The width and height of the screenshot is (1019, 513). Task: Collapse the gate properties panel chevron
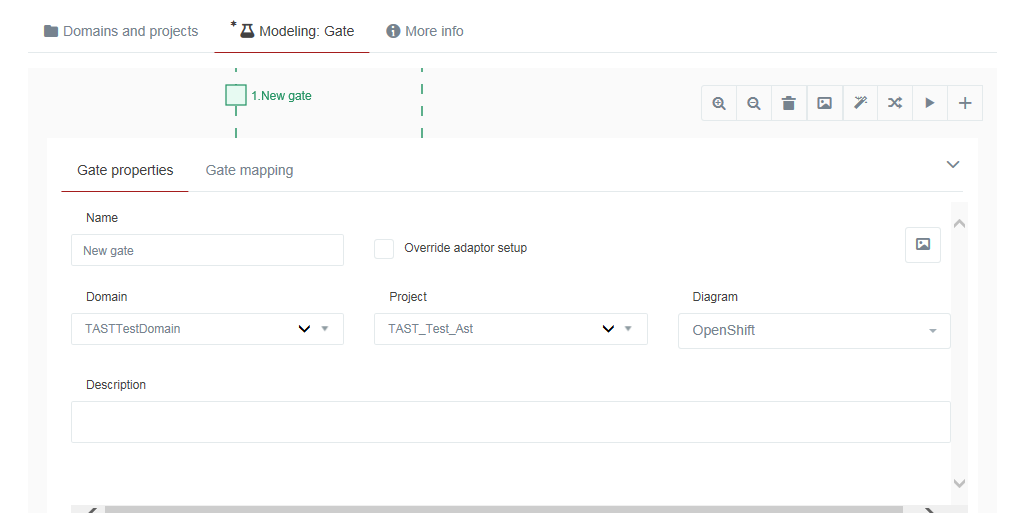pos(953,164)
